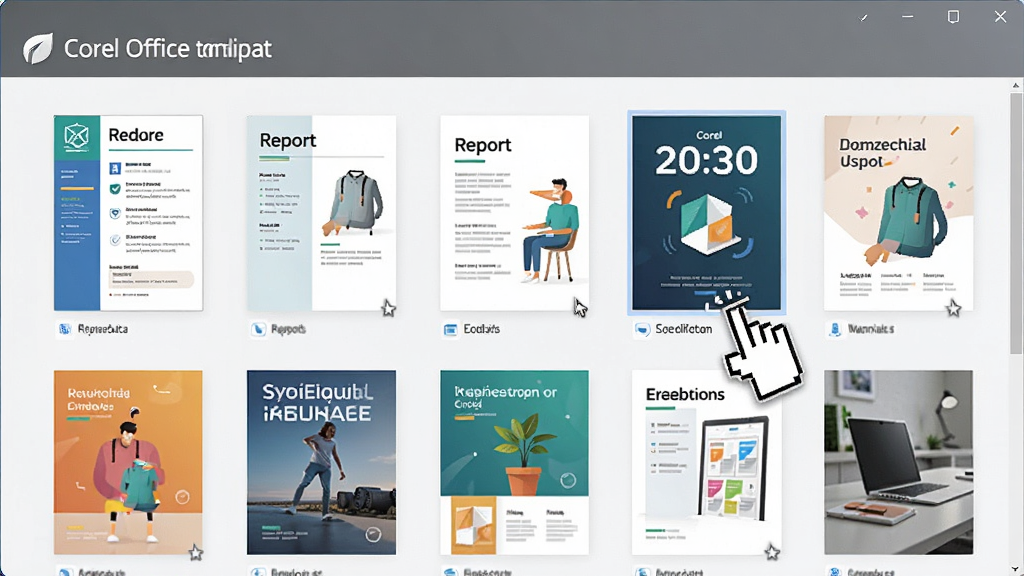Minimize the Corel Office window
This screenshot has width=1024, height=576.
(908, 16)
